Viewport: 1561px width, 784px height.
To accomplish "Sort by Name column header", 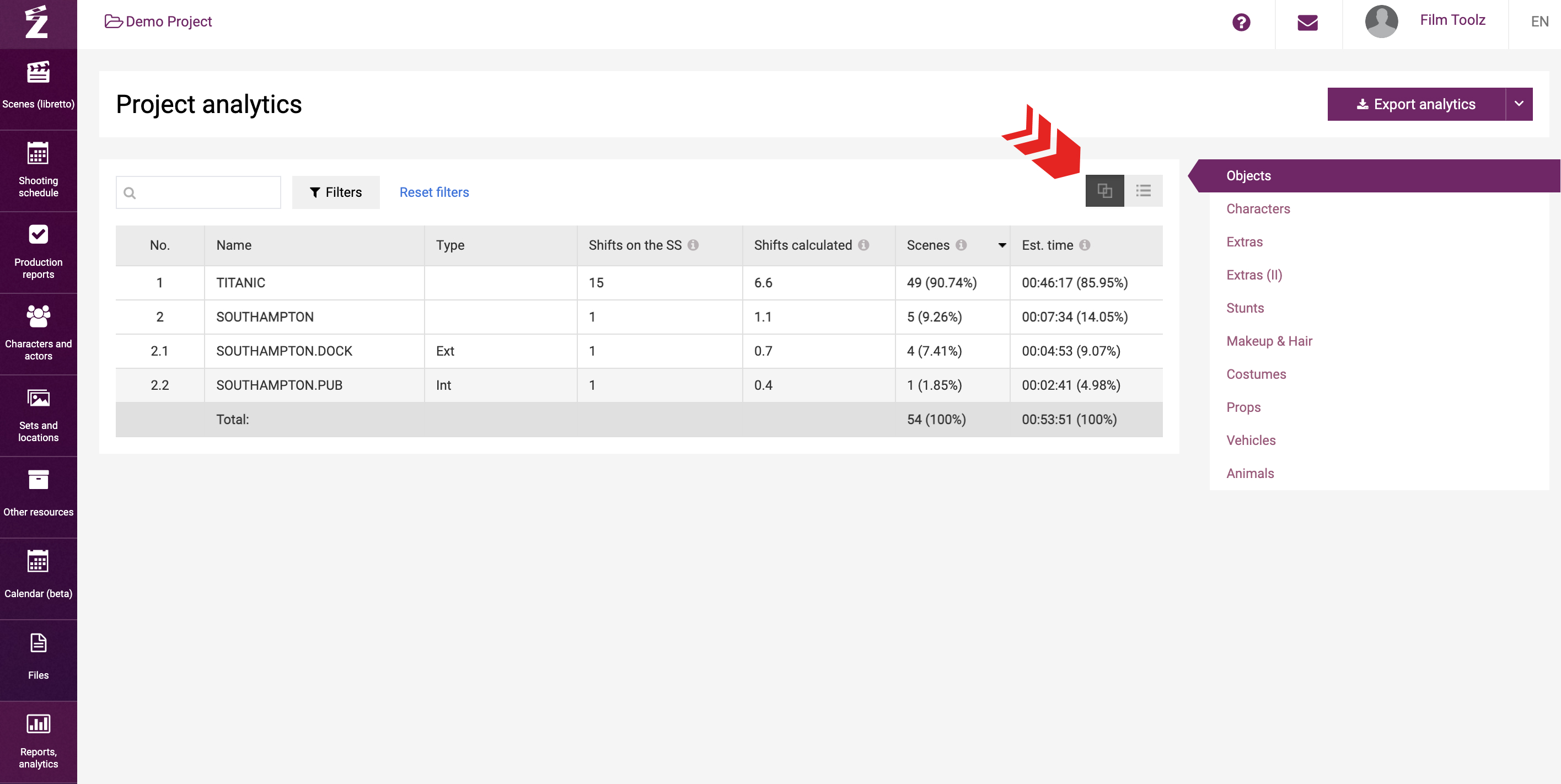I will (234, 245).
